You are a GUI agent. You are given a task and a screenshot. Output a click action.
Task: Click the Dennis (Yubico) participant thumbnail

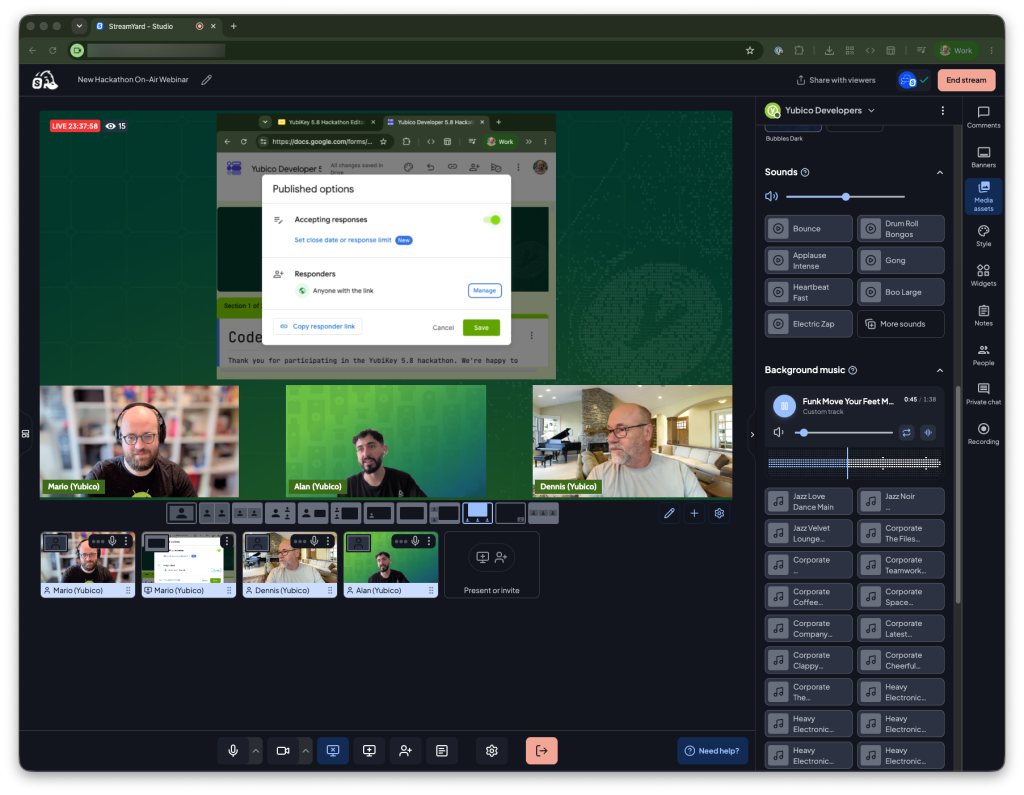(x=290, y=564)
